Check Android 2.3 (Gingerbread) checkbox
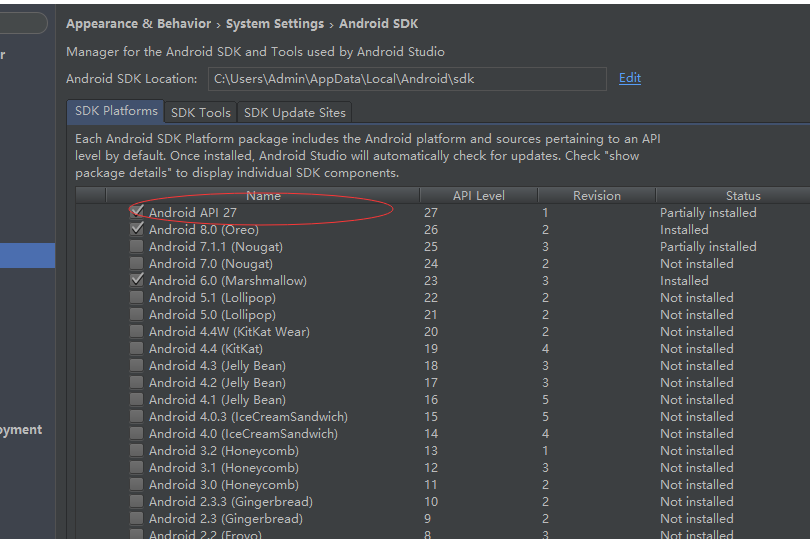This screenshot has height=539, width=810. point(136,519)
